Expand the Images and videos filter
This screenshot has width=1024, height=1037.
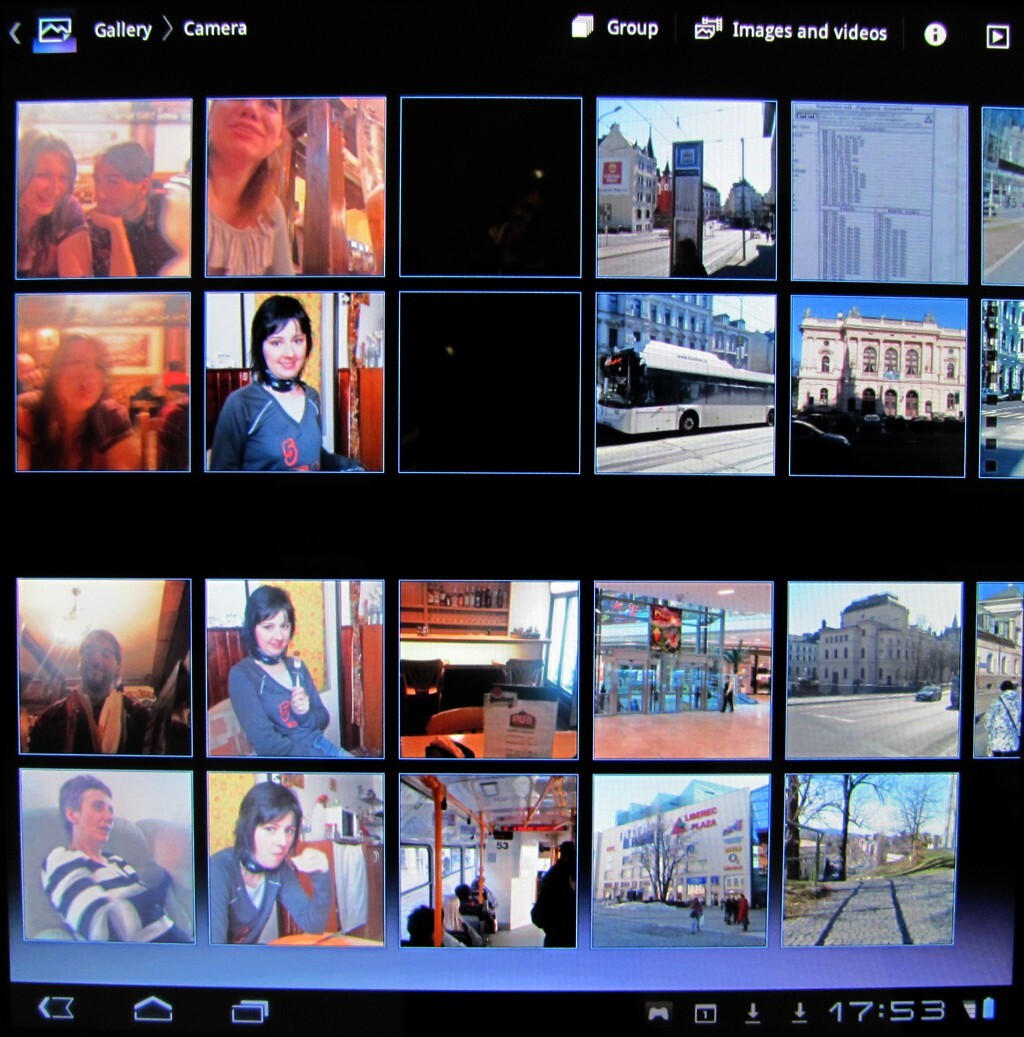tap(791, 31)
